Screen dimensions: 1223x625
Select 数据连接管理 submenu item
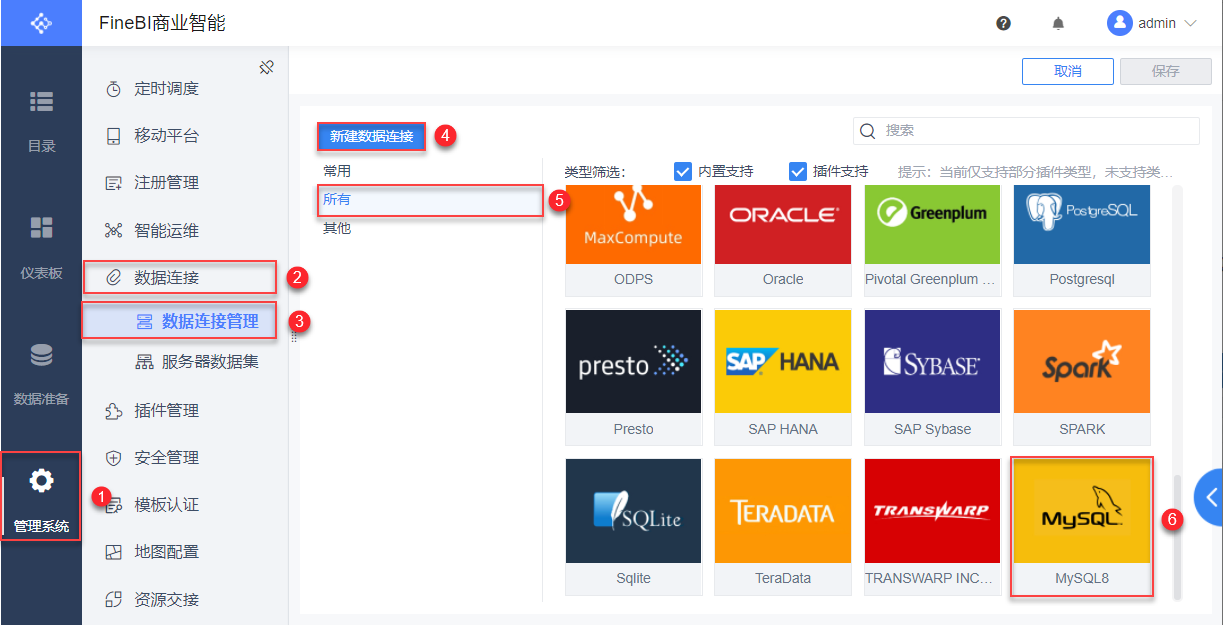[x=180, y=321]
